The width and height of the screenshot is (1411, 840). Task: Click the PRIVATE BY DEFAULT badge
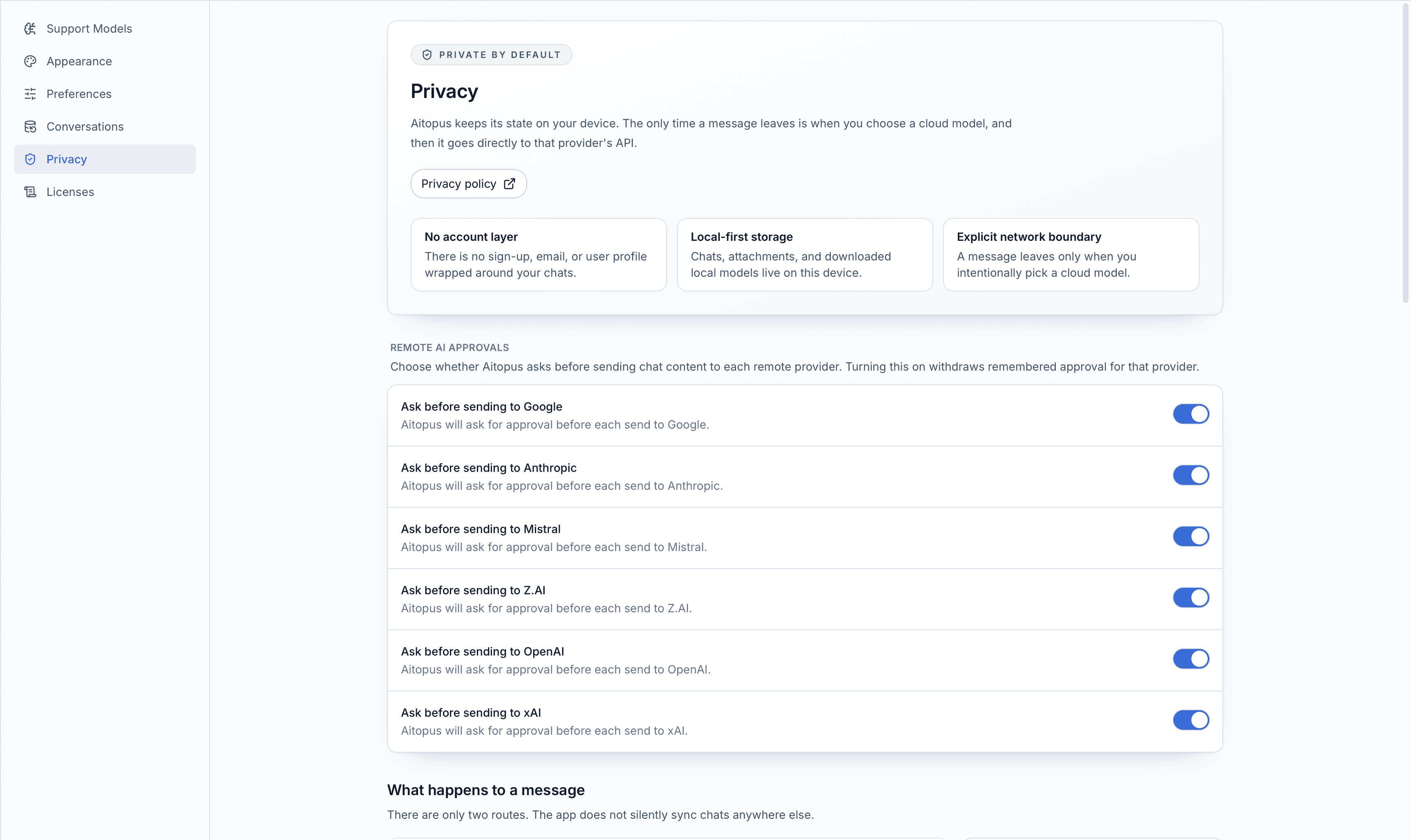pos(491,55)
